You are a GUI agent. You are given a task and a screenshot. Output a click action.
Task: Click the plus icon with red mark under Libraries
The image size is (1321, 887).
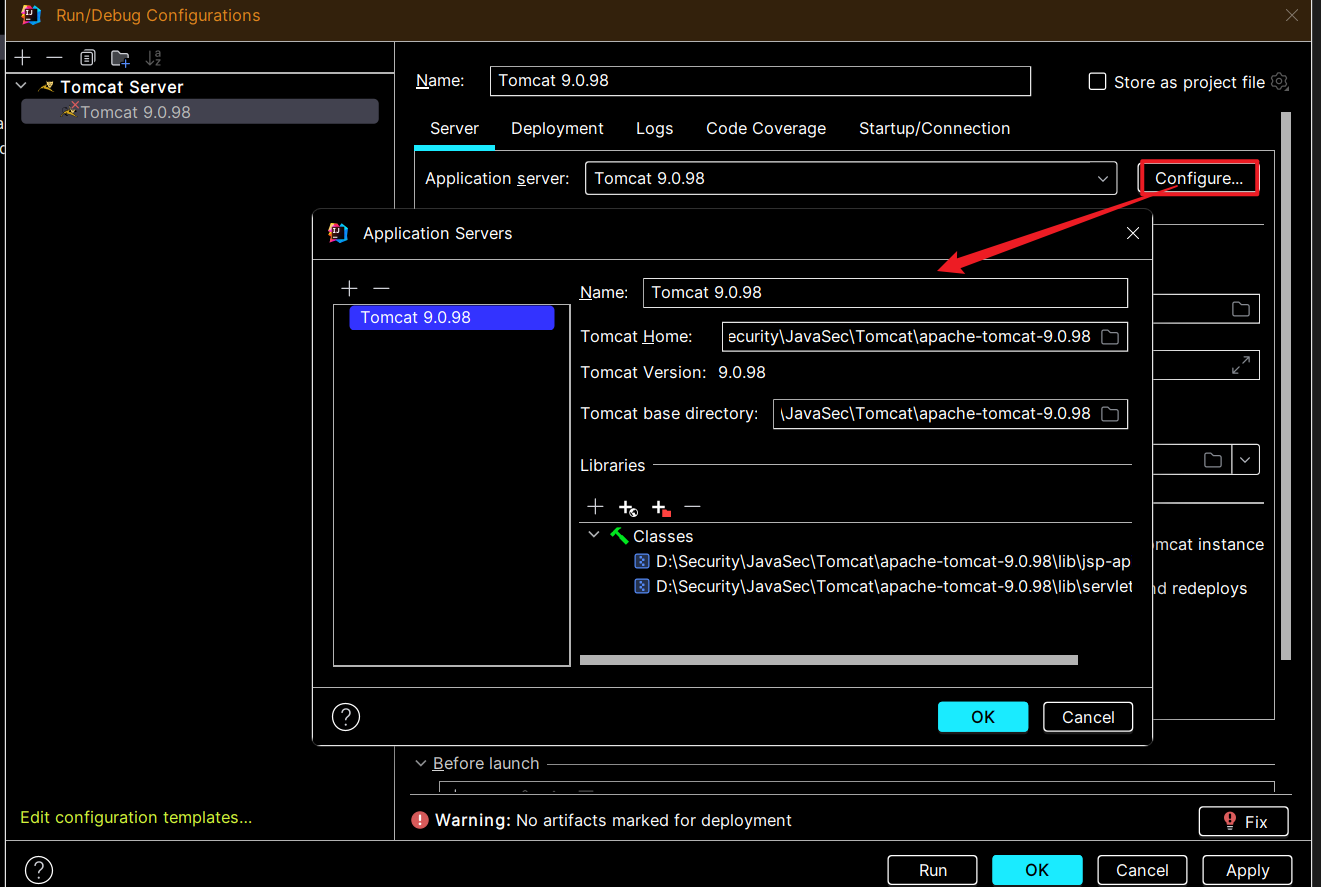pos(660,508)
